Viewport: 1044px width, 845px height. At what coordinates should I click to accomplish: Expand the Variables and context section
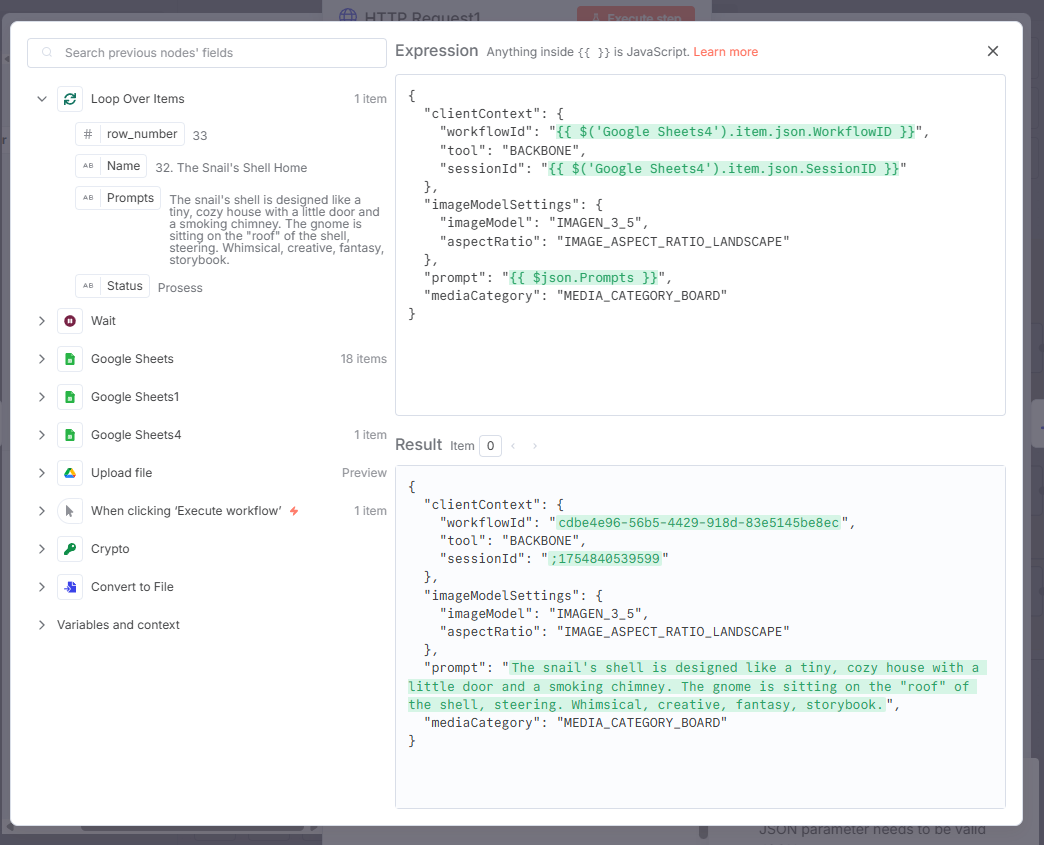tap(42, 625)
